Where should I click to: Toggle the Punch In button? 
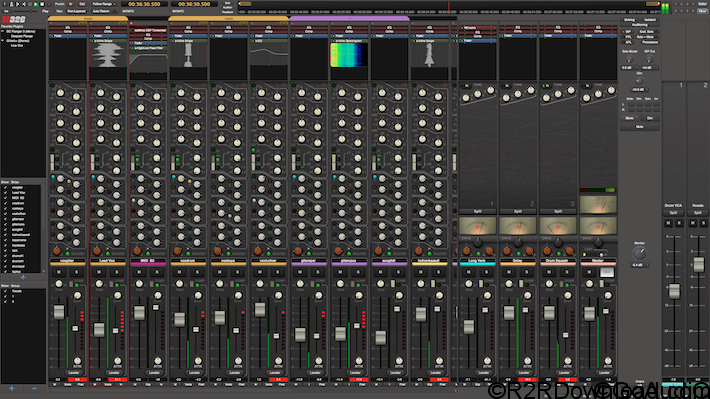(x=70, y=4)
